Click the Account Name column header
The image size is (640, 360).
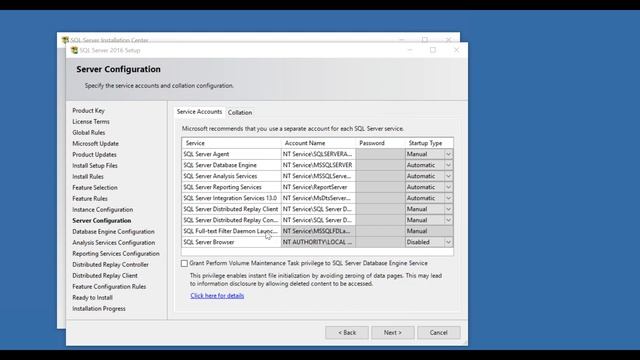click(318, 143)
